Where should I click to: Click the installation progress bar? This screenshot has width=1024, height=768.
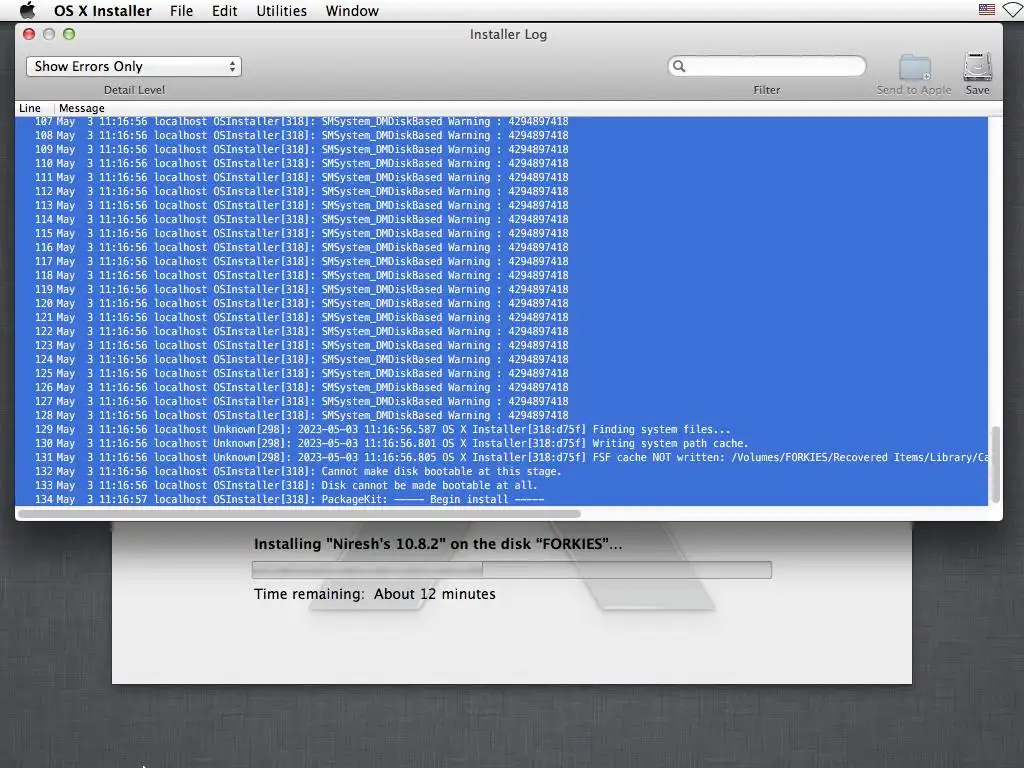tap(511, 570)
